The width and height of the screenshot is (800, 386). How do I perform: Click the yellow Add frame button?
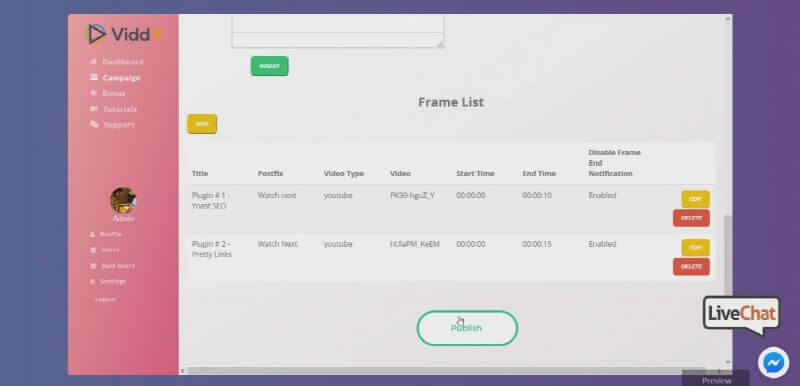tap(202, 124)
